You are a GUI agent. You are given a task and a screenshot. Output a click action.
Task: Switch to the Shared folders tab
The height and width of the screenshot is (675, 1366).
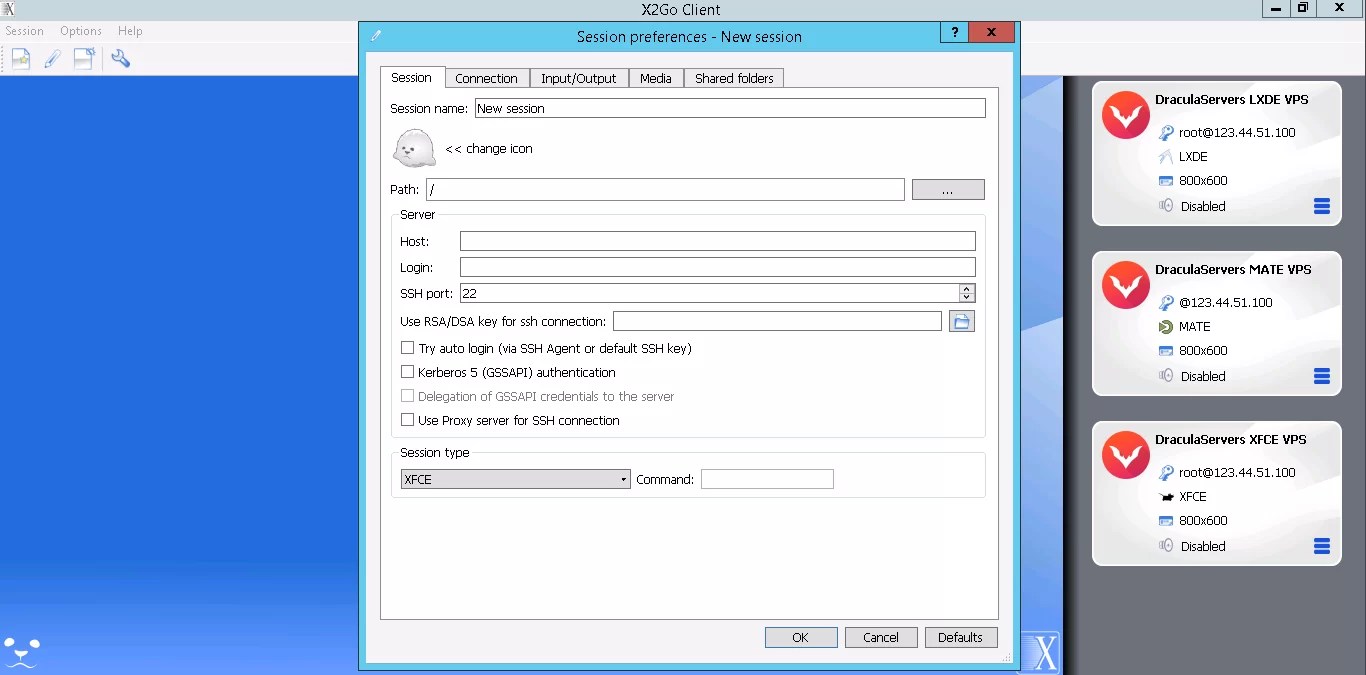(x=734, y=78)
